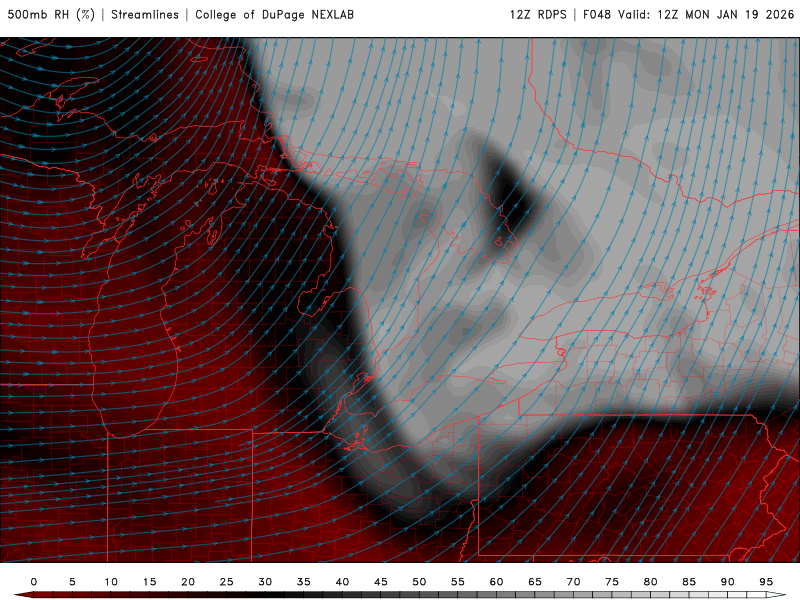Viewport: 800px width, 600px height.
Task: Click the '500mb RH (%)' title text
Action: [x=51, y=15]
